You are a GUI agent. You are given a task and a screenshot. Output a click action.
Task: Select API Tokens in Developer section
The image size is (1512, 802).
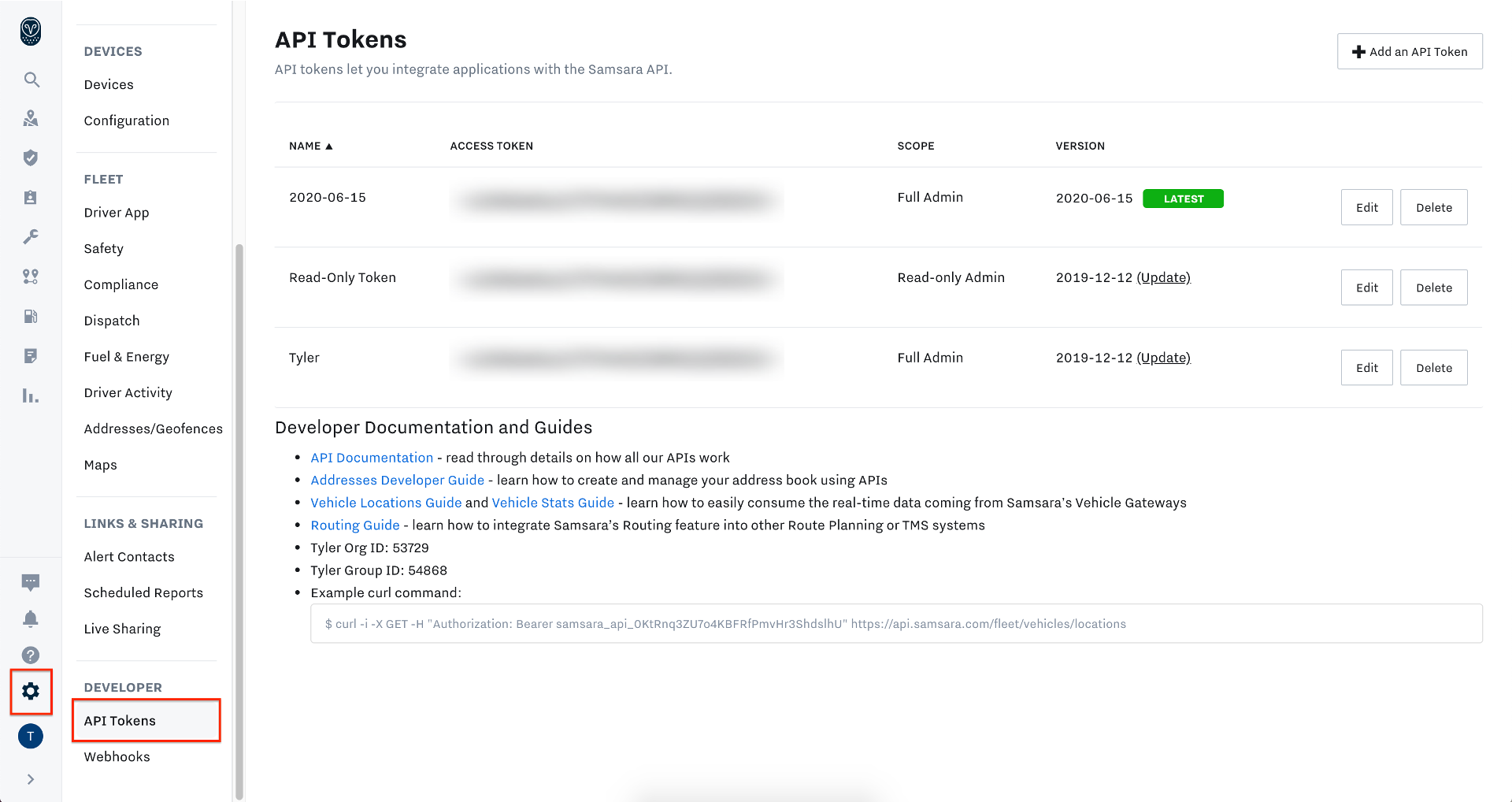[x=146, y=720]
